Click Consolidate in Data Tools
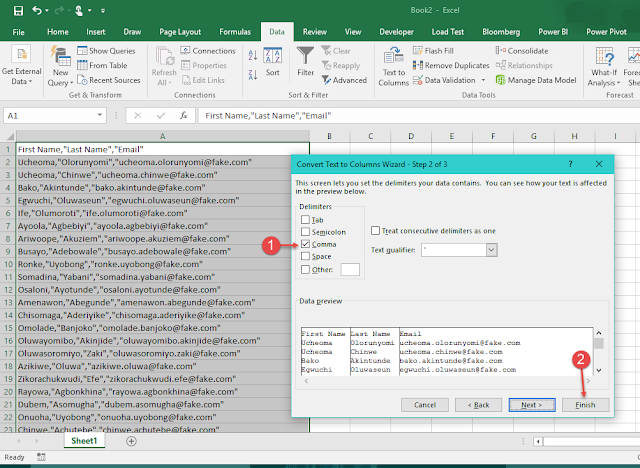This screenshot has width=640, height=468. [522, 51]
